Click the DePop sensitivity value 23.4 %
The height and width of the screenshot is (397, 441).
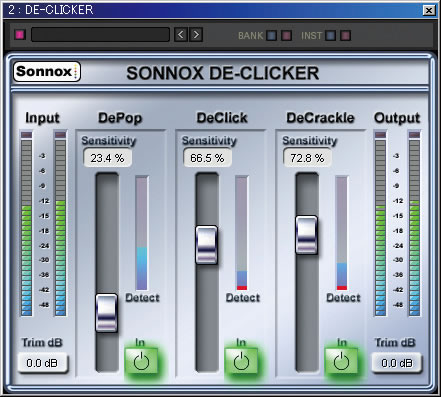click(x=107, y=158)
